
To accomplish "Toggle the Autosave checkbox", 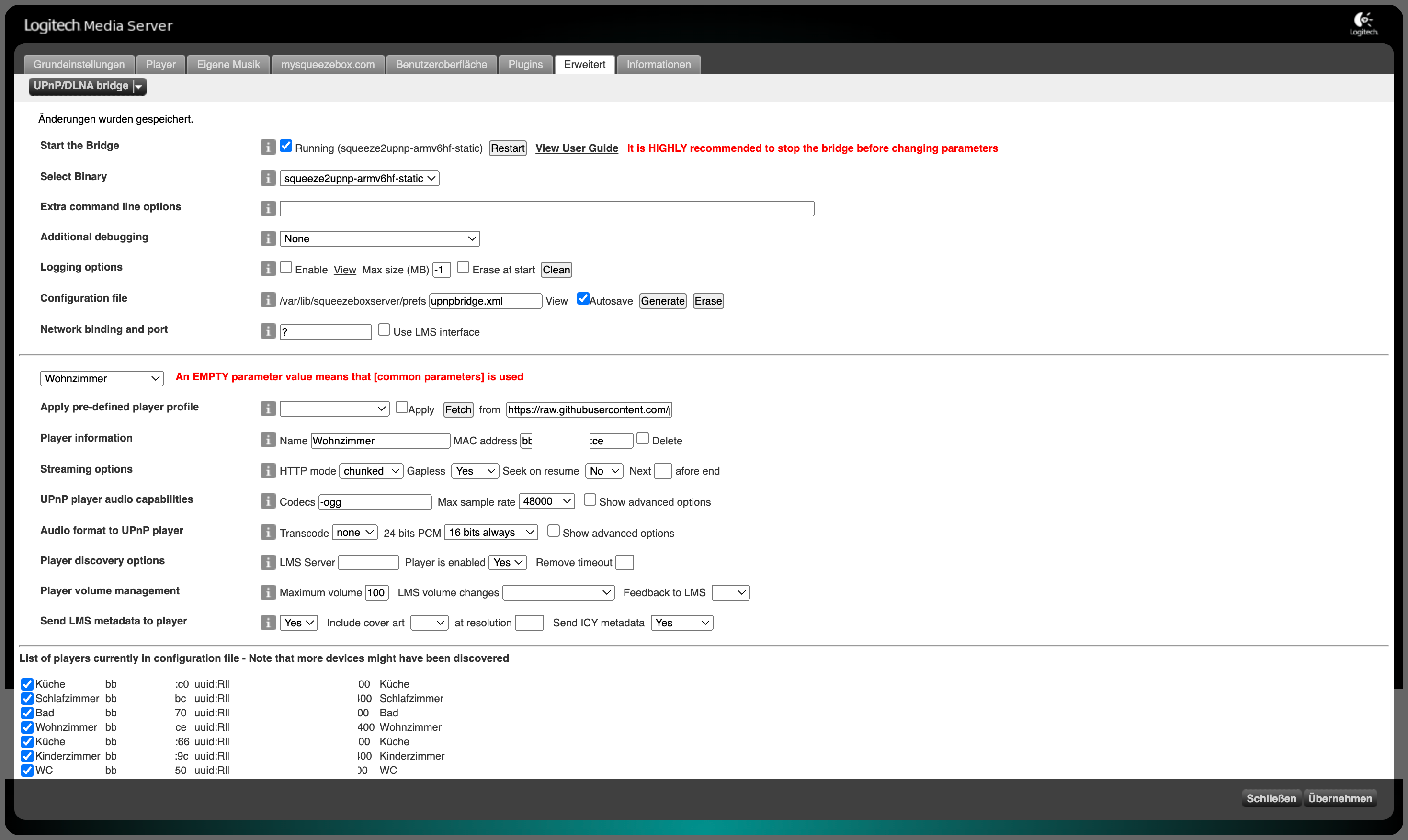I will click(x=583, y=299).
